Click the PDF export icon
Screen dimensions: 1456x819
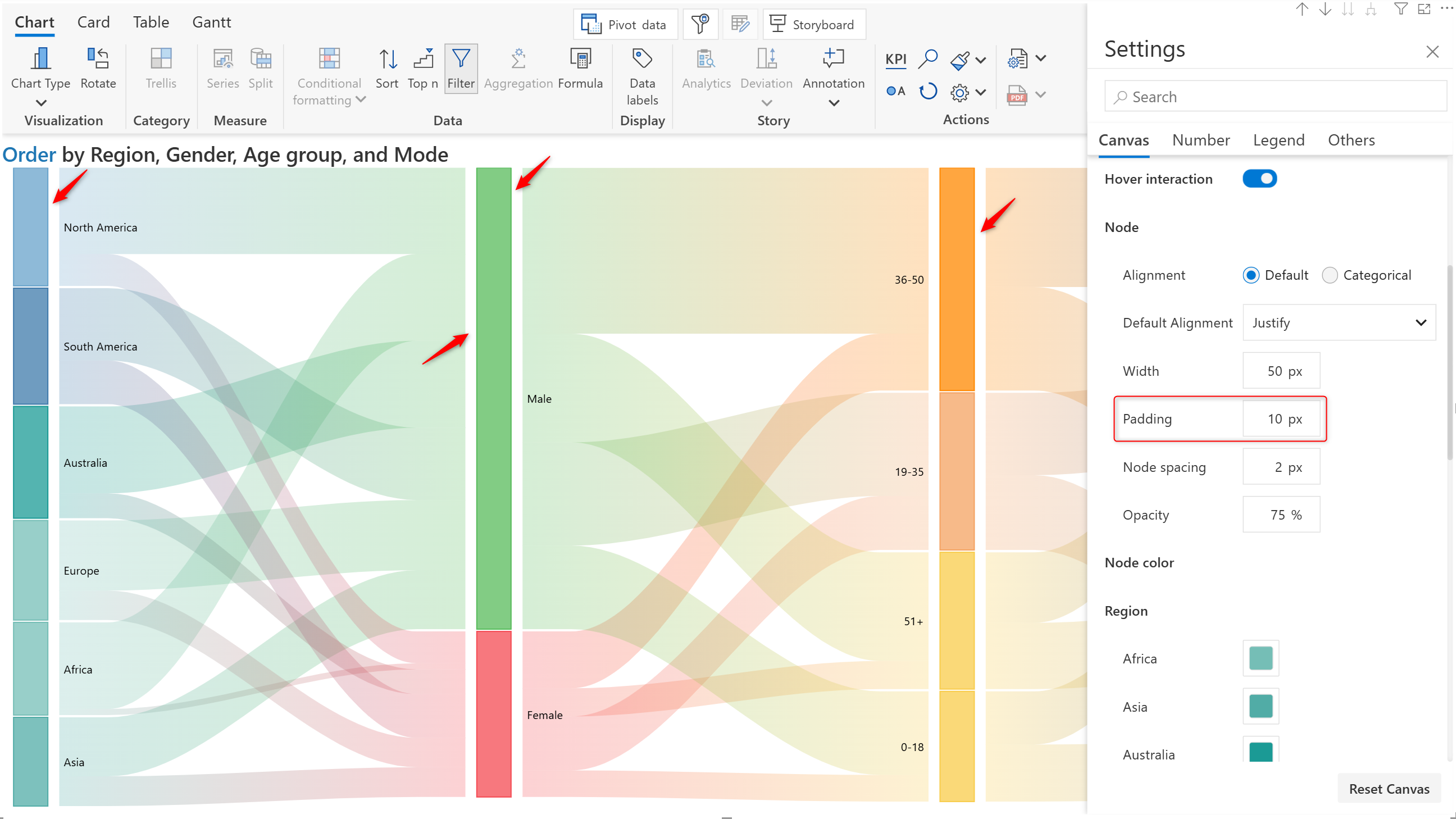pos(1017,95)
